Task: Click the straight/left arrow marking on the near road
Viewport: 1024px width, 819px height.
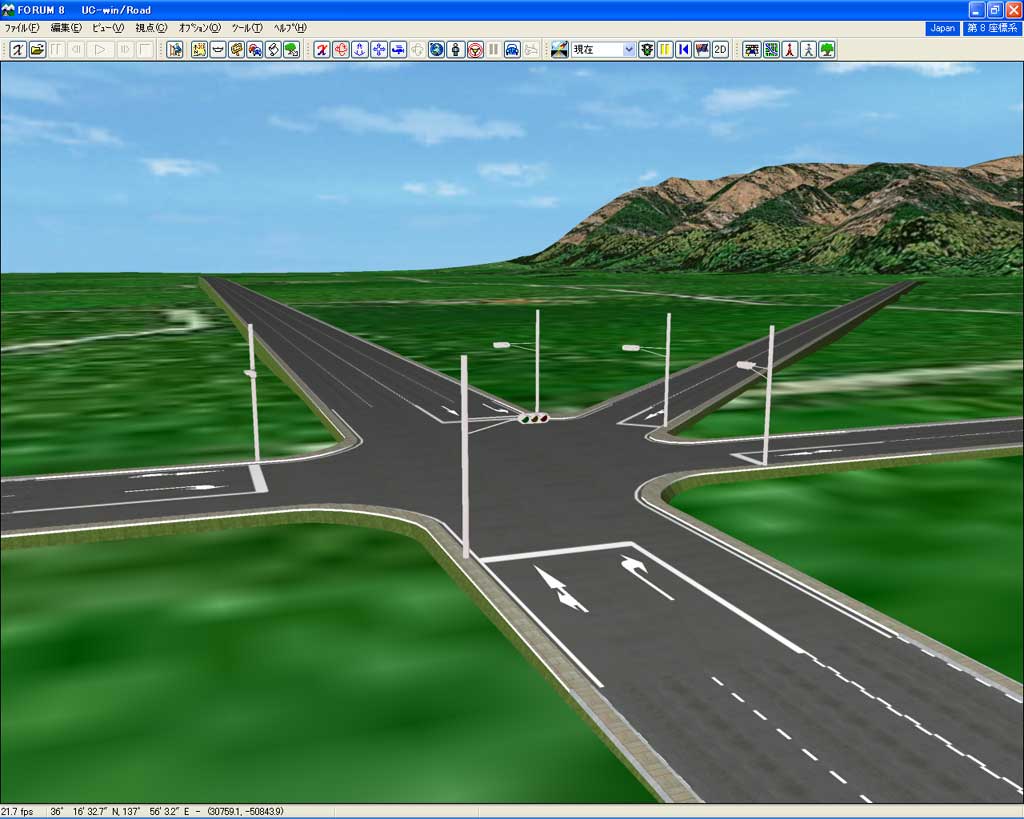Action: pyautogui.click(x=560, y=589)
